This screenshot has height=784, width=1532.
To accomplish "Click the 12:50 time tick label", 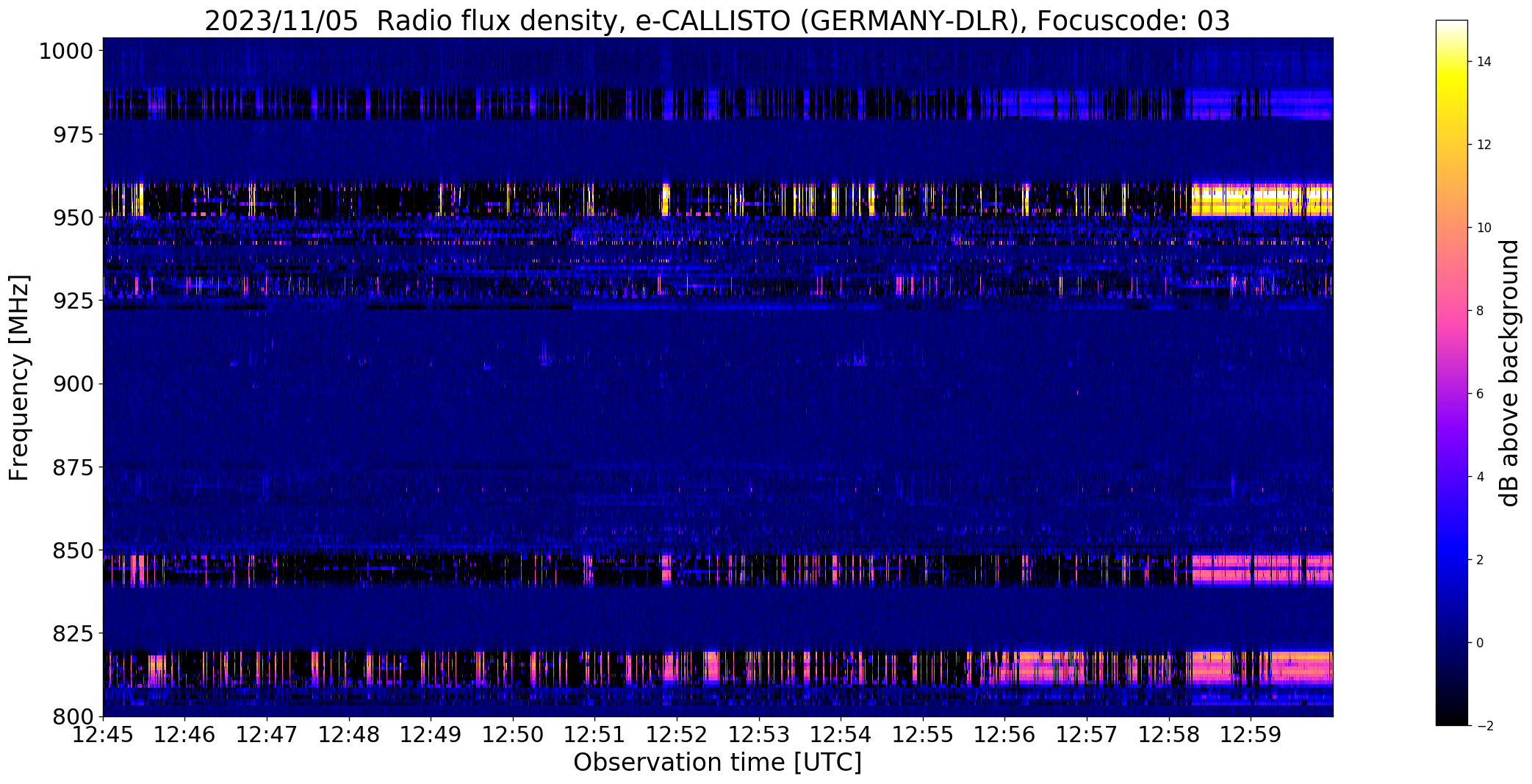I will pyautogui.click(x=513, y=735).
